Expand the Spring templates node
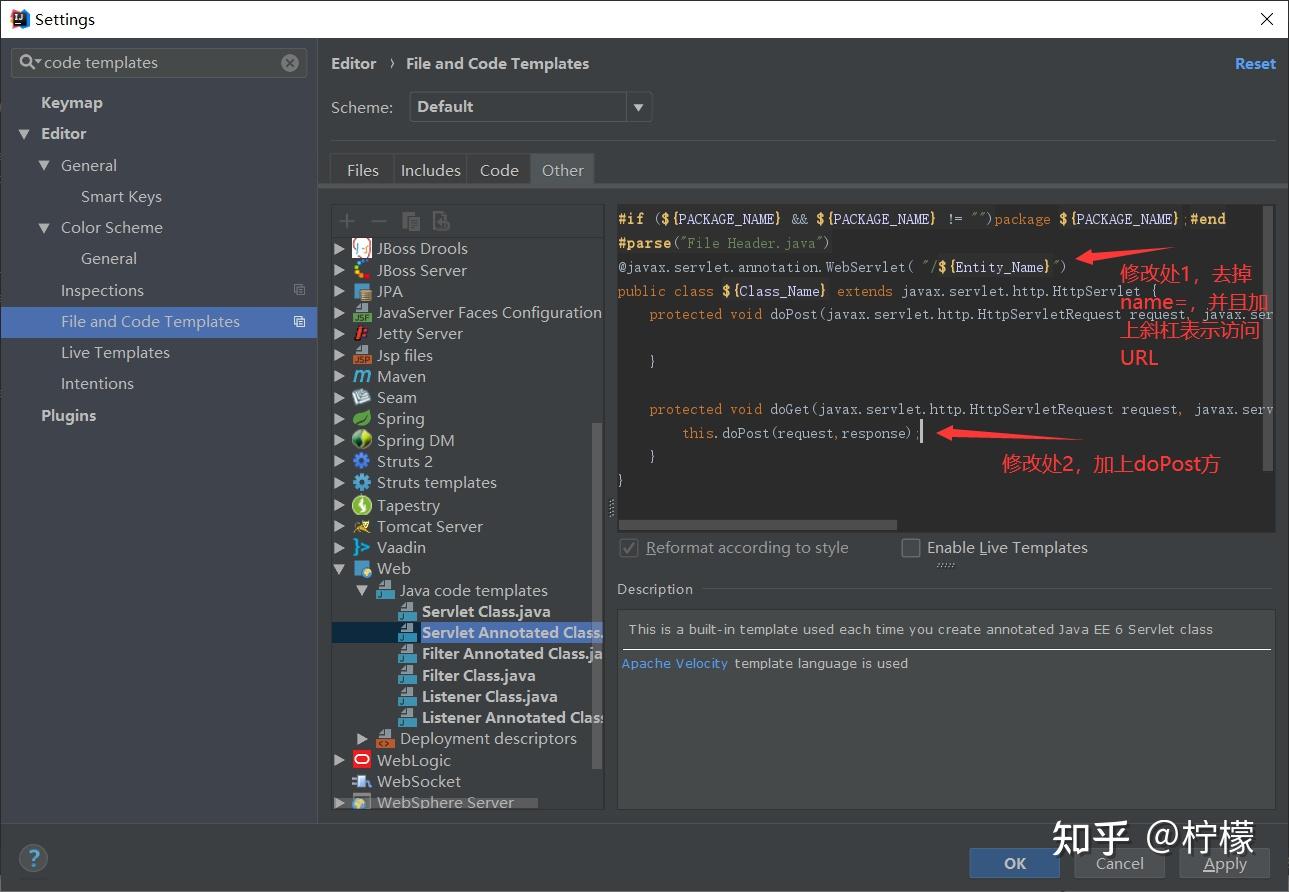1289x892 pixels. (340, 418)
